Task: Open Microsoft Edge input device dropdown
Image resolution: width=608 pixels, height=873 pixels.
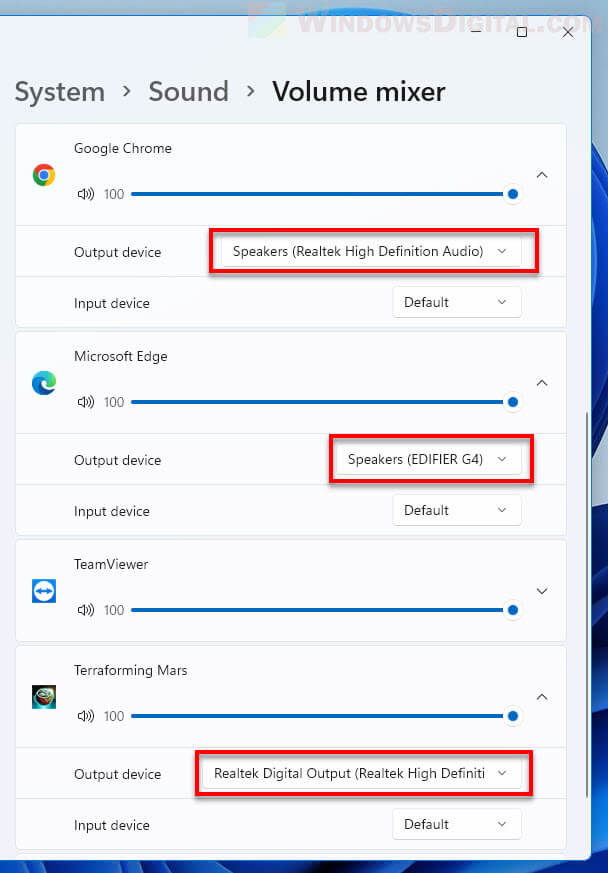Action: point(457,510)
